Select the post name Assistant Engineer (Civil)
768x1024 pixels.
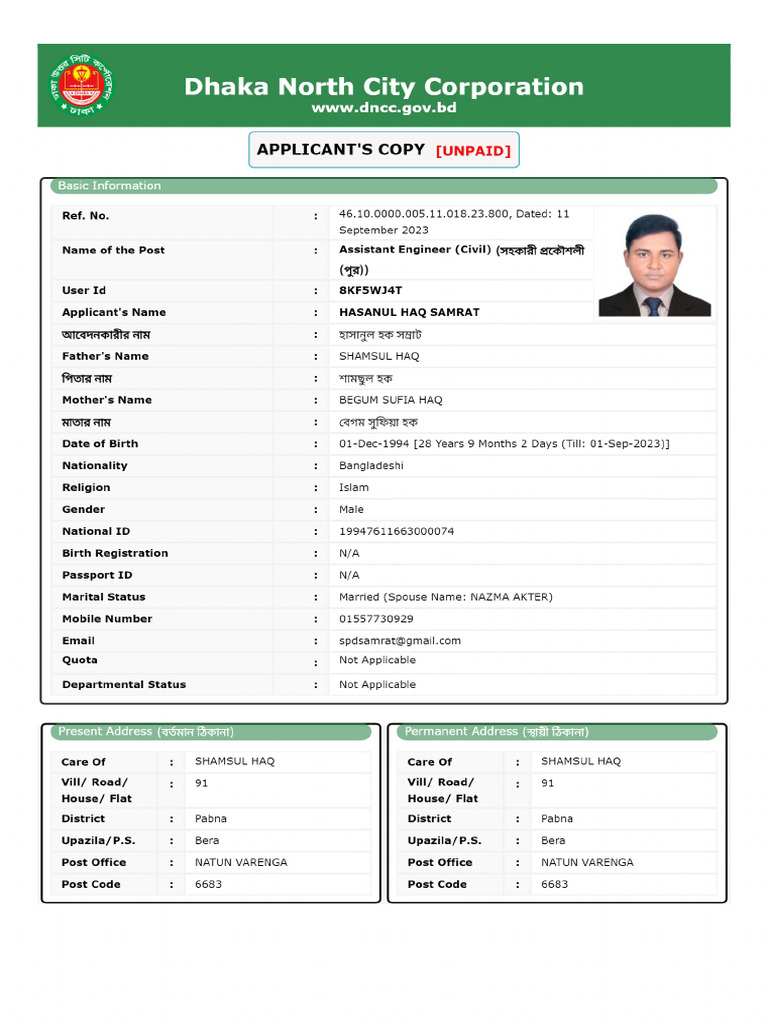click(x=415, y=249)
